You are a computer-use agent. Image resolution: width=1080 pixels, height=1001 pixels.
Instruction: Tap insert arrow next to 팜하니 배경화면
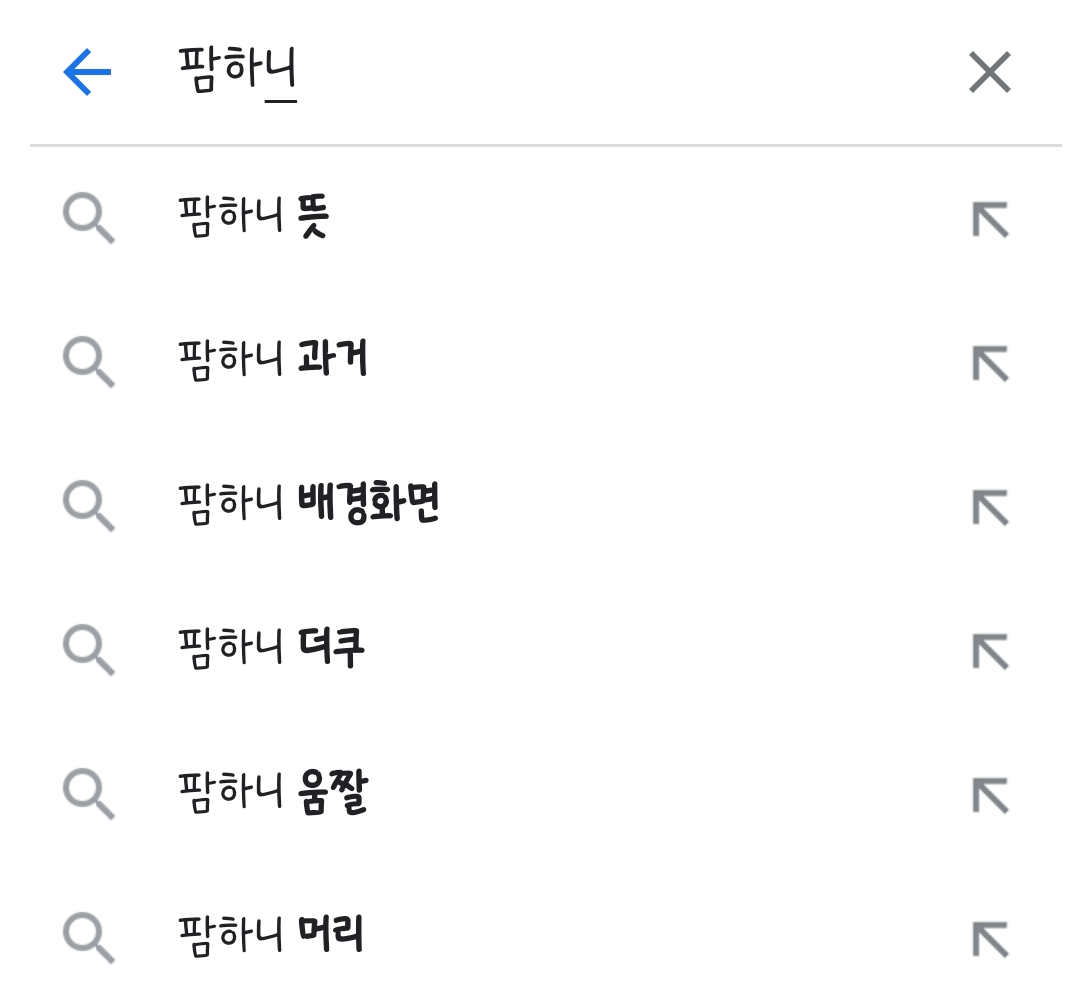point(990,507)
